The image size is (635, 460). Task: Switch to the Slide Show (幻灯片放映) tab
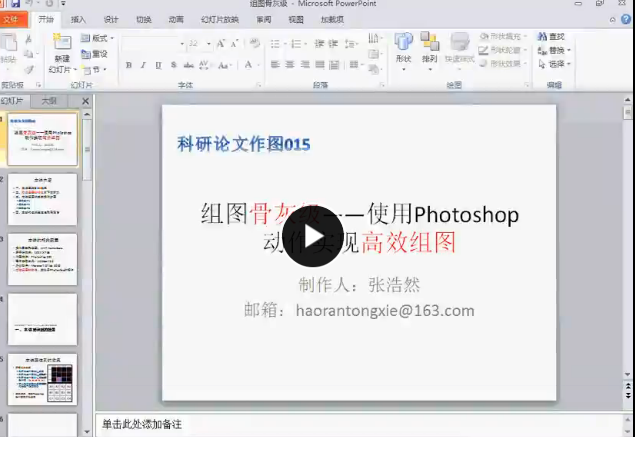219,19
